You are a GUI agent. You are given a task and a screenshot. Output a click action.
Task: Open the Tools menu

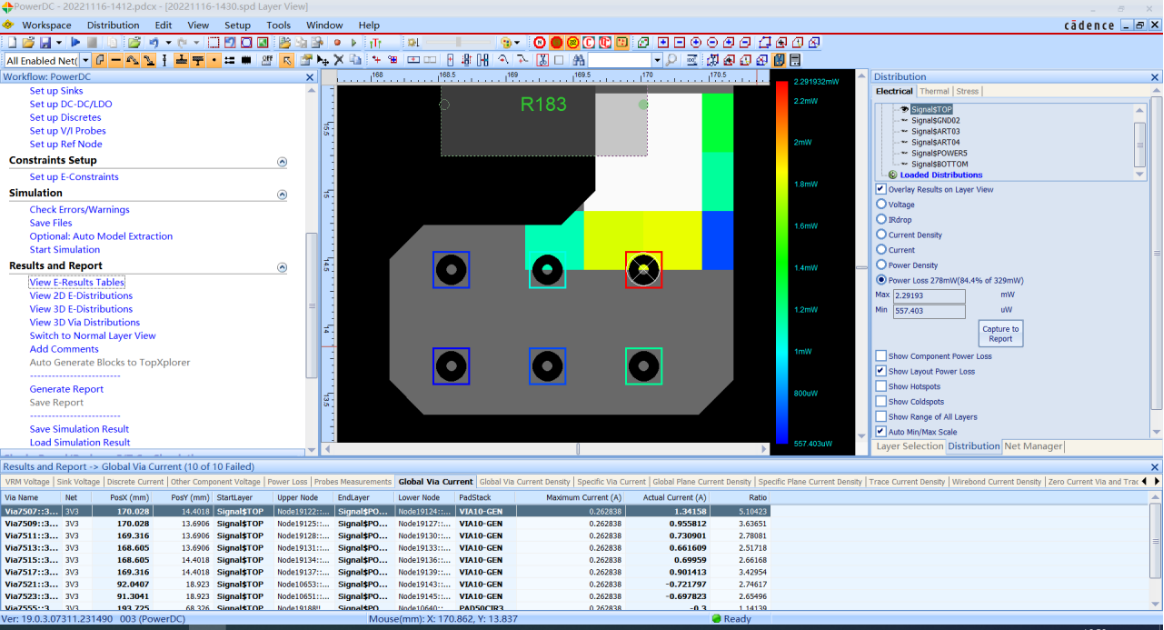tap(278, 24)
